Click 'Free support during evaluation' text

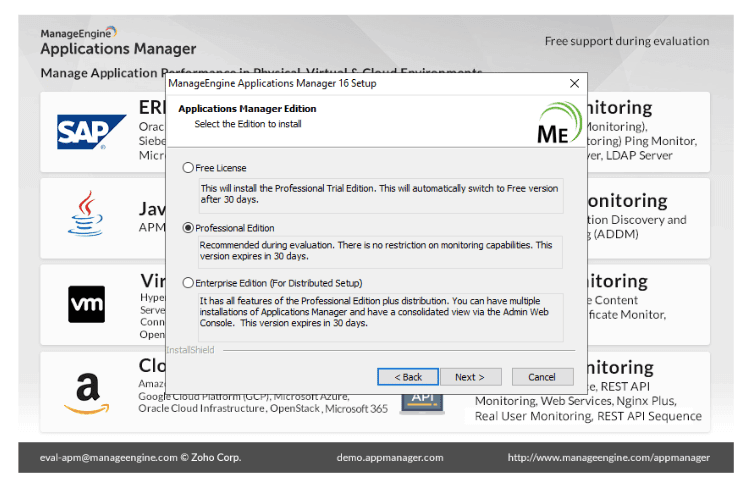pos(627,41)
